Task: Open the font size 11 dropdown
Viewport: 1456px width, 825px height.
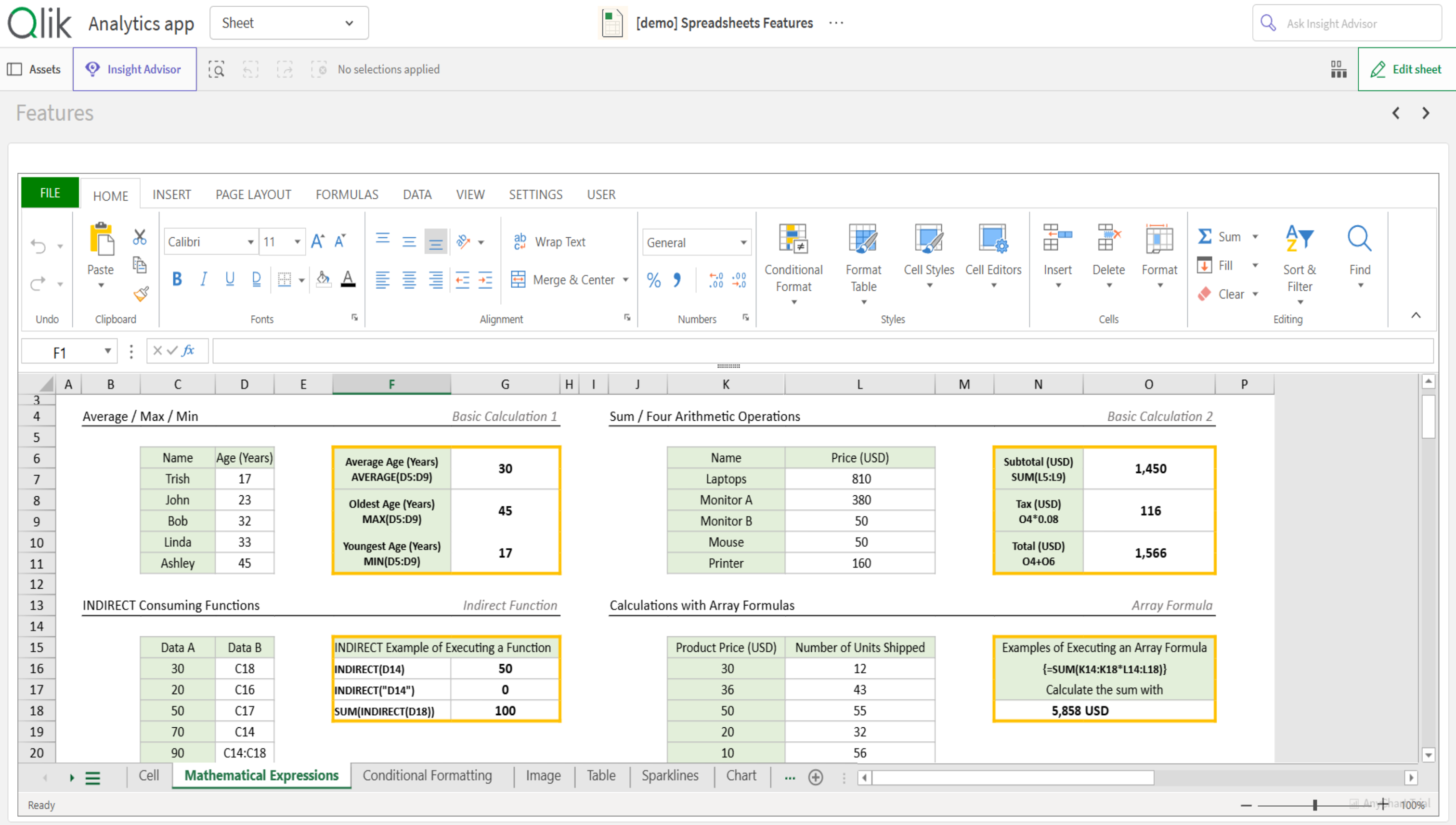Action: click(282, 242)
